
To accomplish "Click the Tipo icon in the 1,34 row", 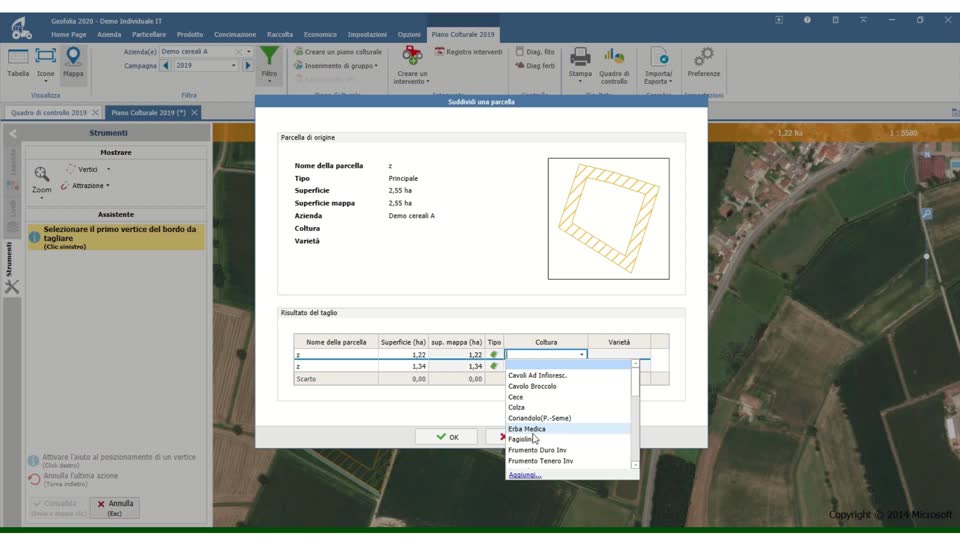I will 494,366.
